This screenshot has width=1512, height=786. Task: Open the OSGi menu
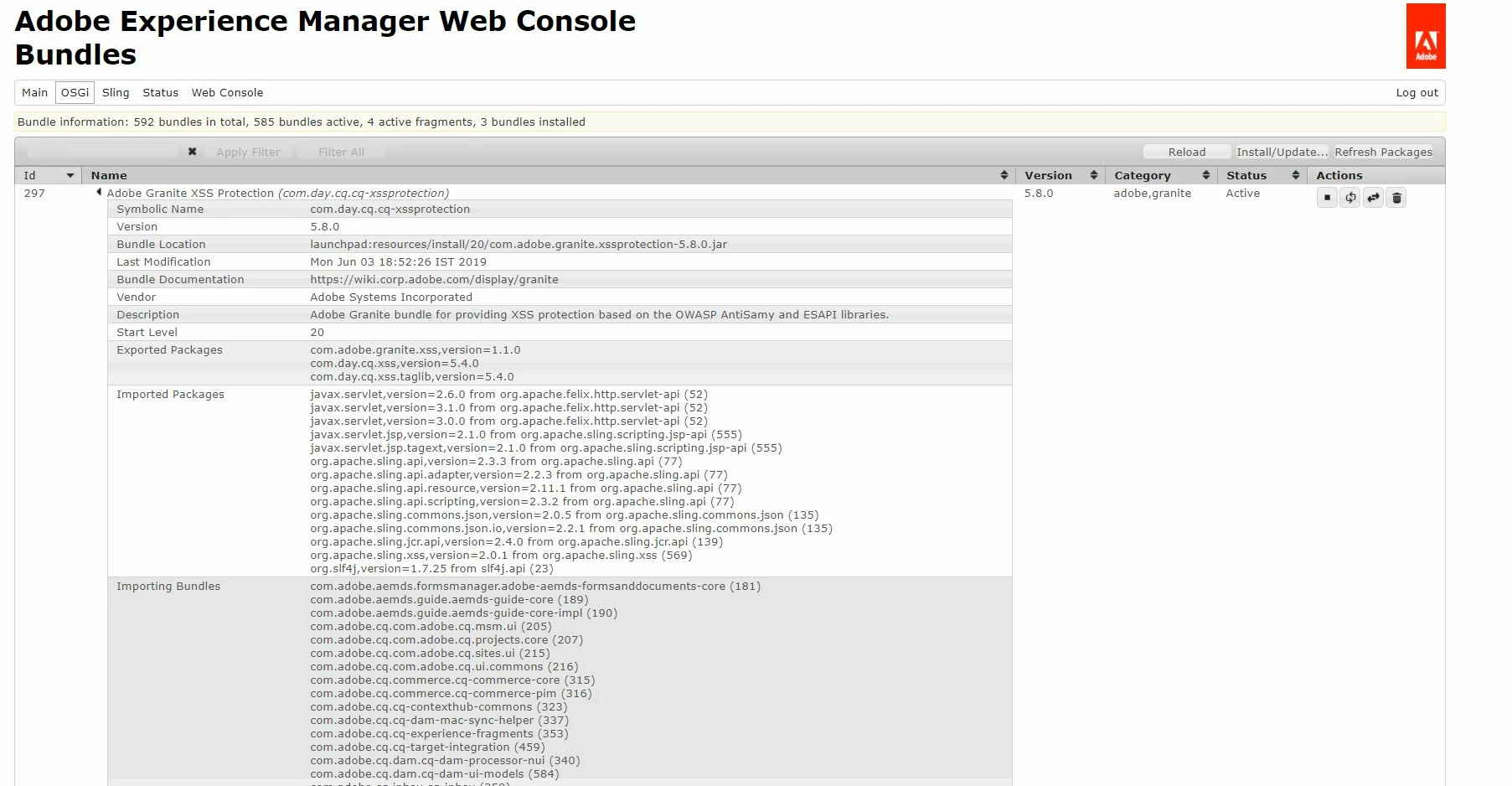pos(75,92)
